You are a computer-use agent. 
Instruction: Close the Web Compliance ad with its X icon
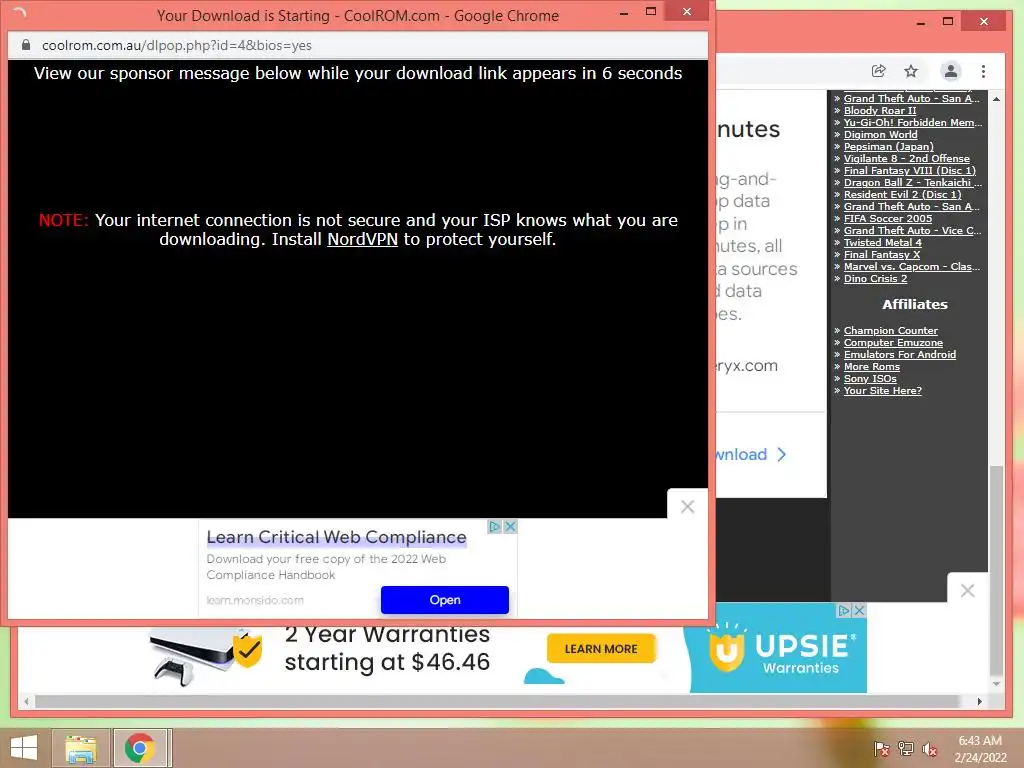coord(511,526)
